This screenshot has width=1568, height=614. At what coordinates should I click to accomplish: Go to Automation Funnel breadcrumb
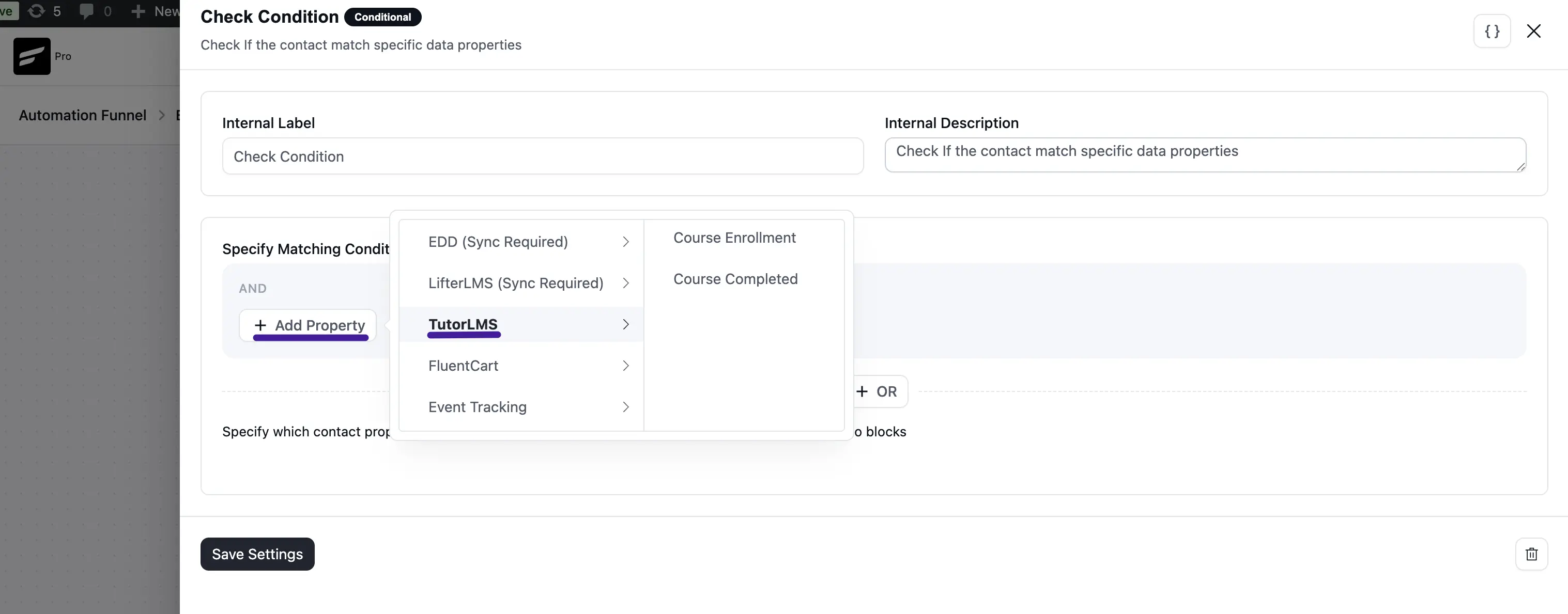coord(82,116)
